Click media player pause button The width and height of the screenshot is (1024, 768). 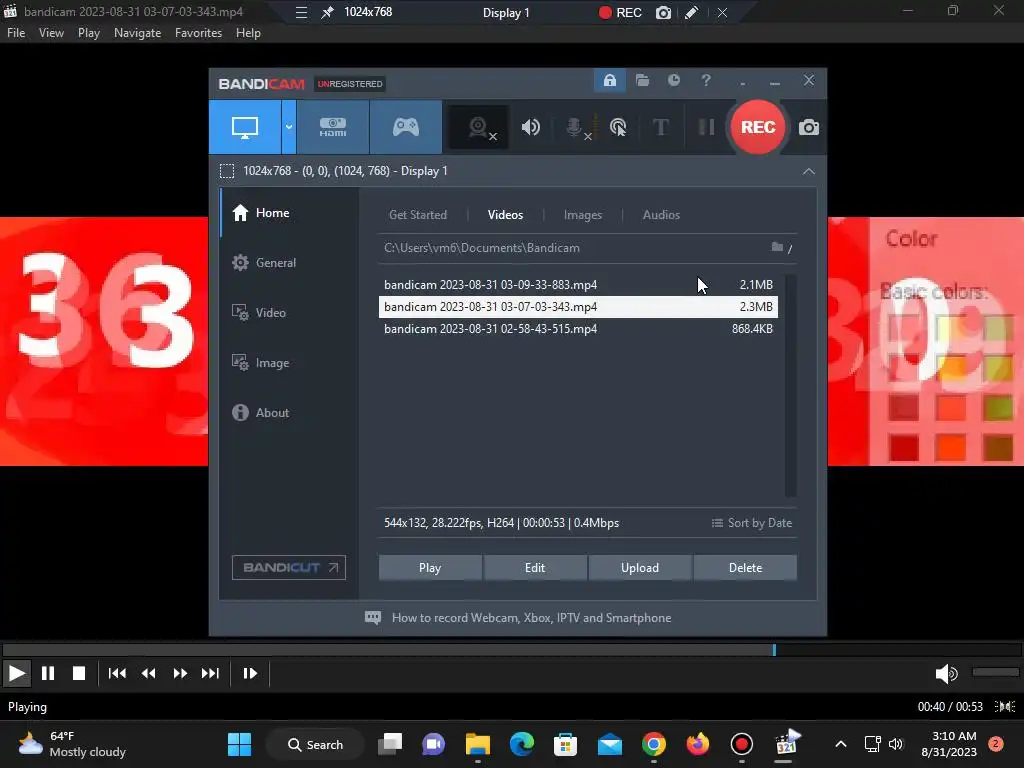pos(48,673)
